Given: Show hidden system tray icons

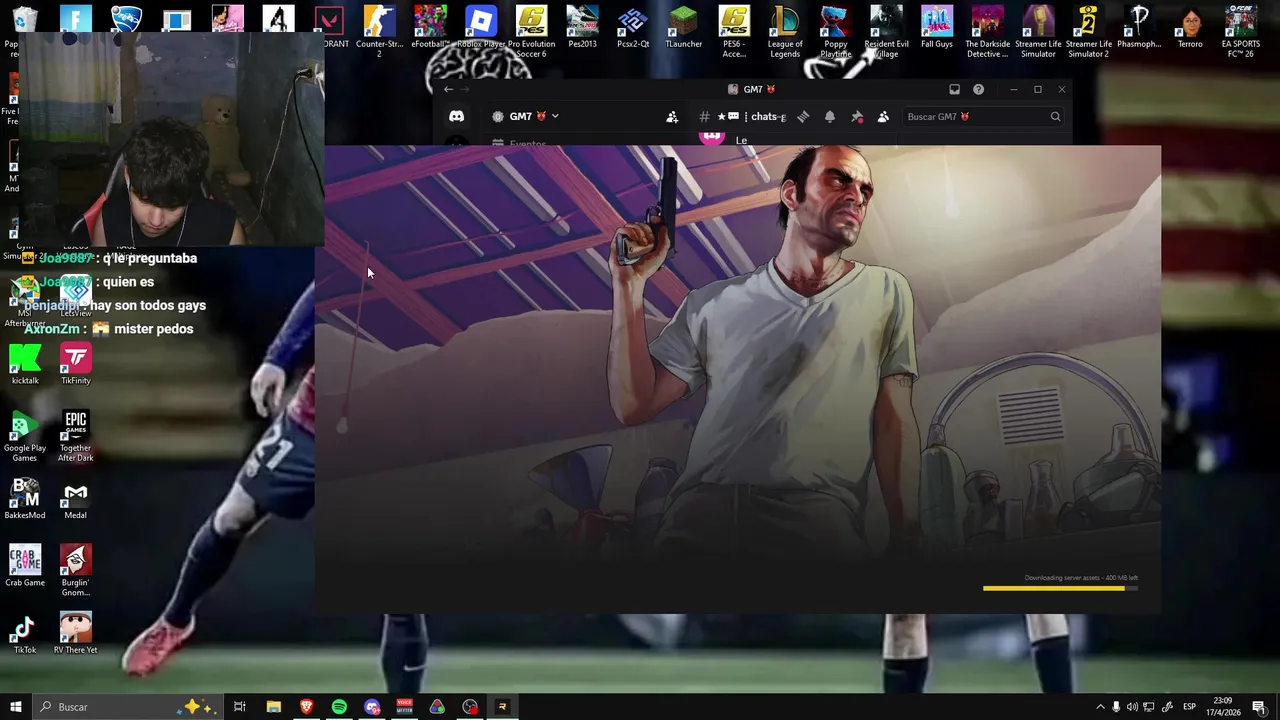Looking at the screenshot, I should click(x=1100, y=707).
